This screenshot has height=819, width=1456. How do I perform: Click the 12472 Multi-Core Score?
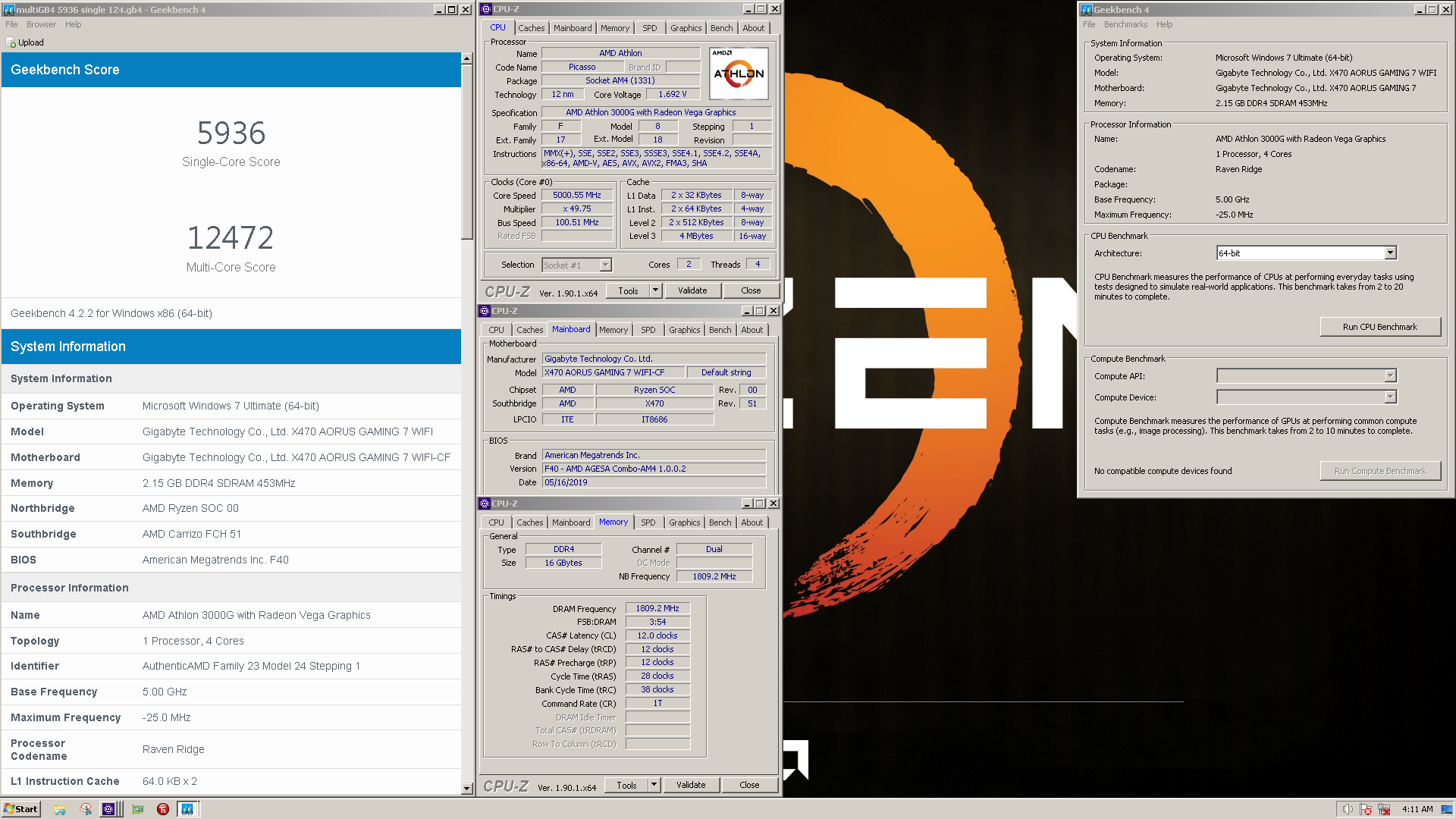(x=231, y=238)
